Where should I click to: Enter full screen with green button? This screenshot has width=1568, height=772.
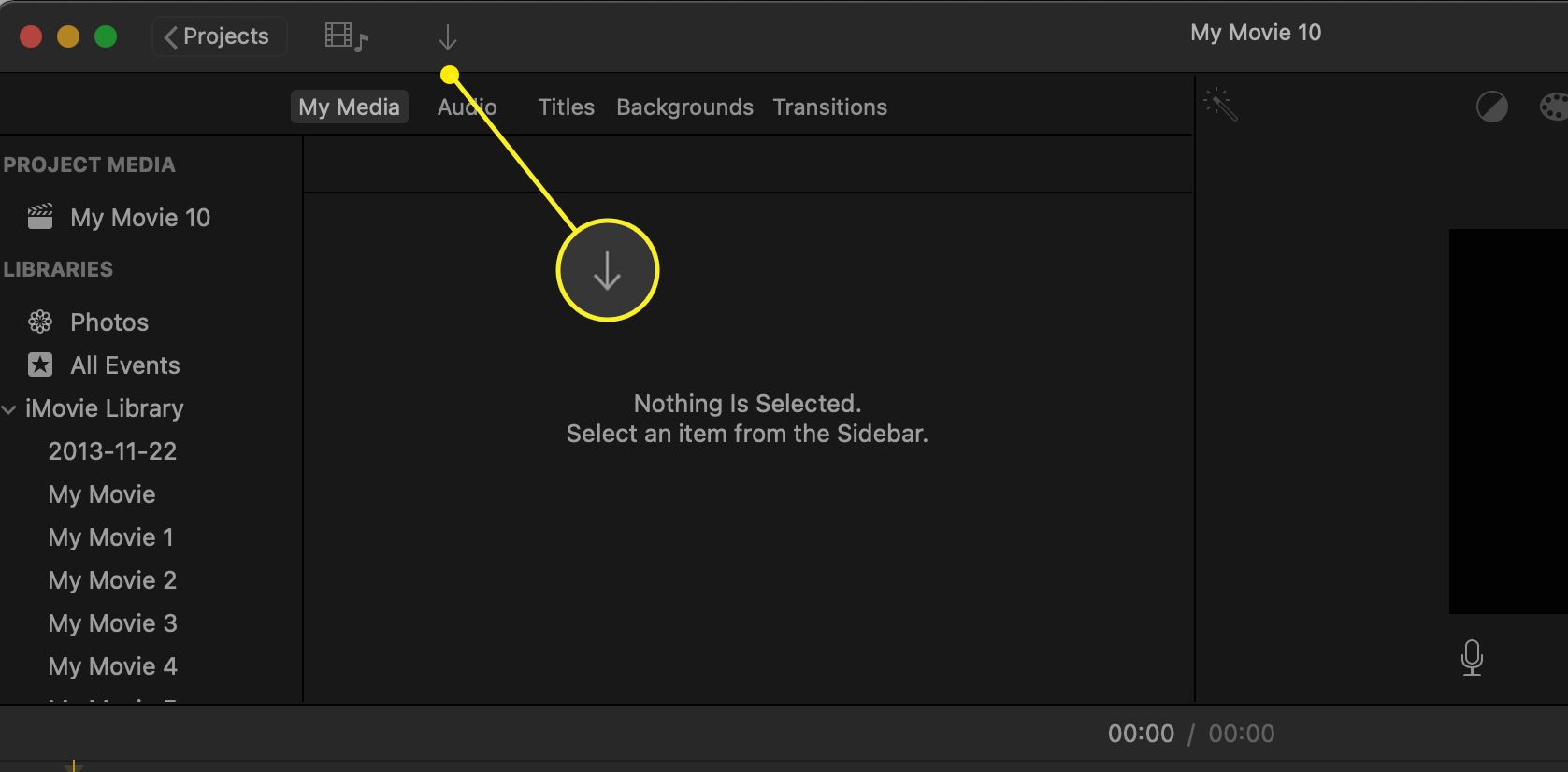pyautogui.click(x=106, y=36)
